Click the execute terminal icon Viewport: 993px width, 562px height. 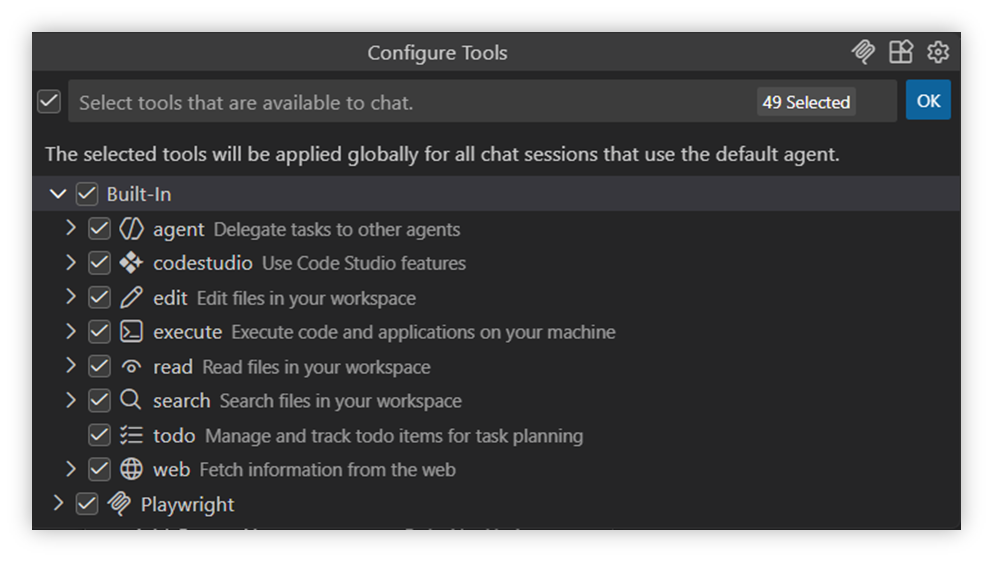click(x=132, y=332)
